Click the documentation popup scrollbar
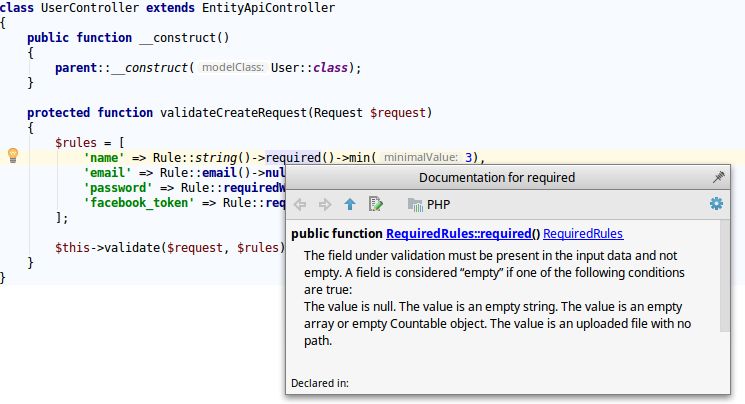 click(x=725, y=277)
